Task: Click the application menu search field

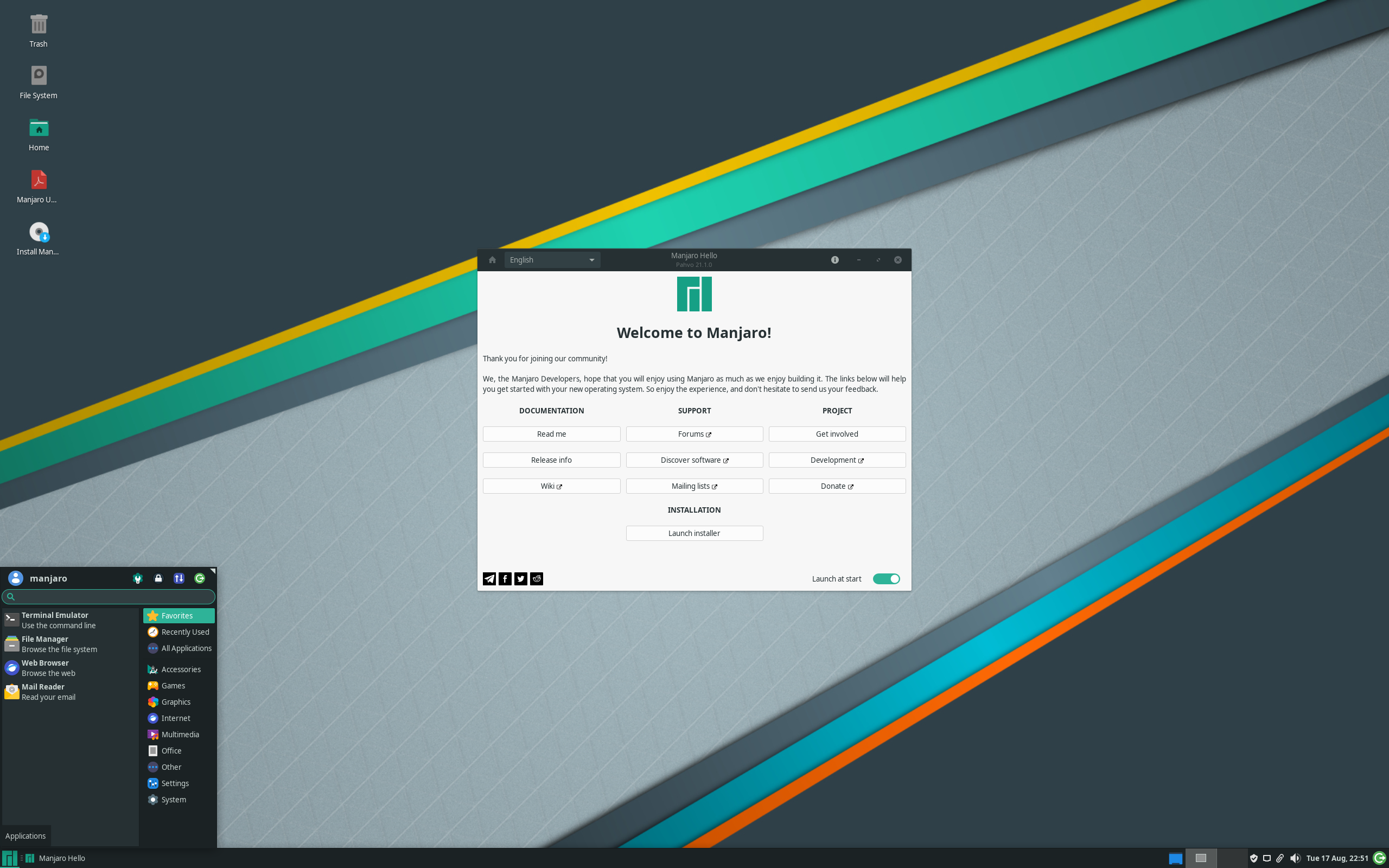Action: click(109, 596)
